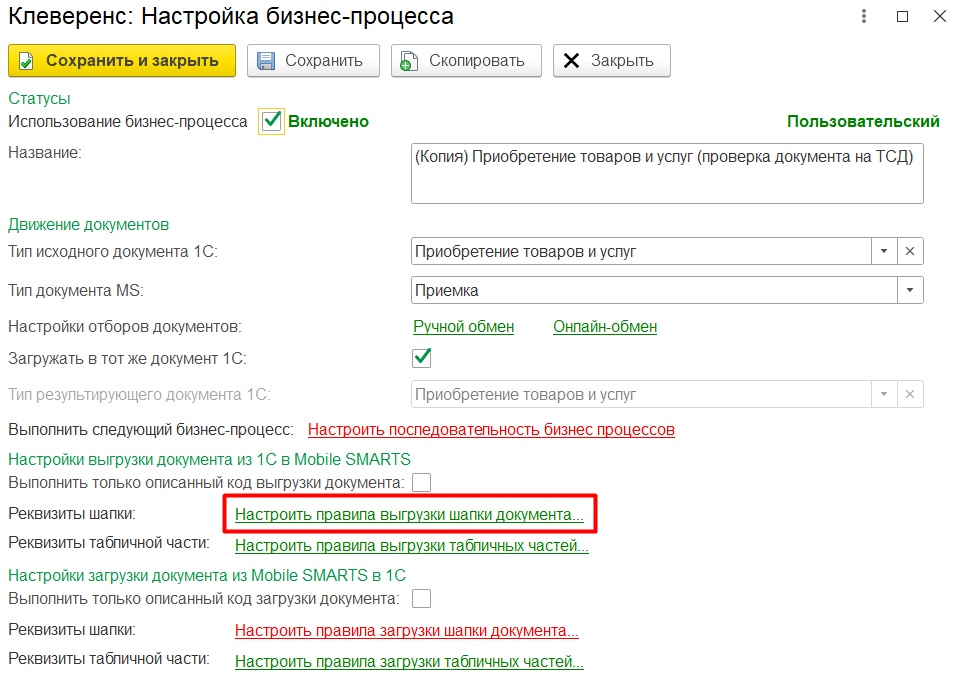The width and height of the screenshot is (961, 679).
Task: Open 'Настроить правила выгрузки шапки документа' link
Action: (x=409, y=515)
